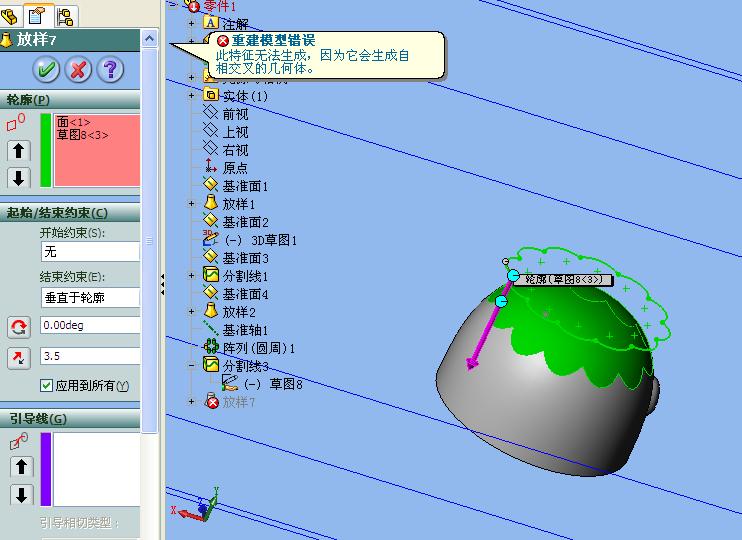Expand the 注解 tree node

[x=191, y=23]
